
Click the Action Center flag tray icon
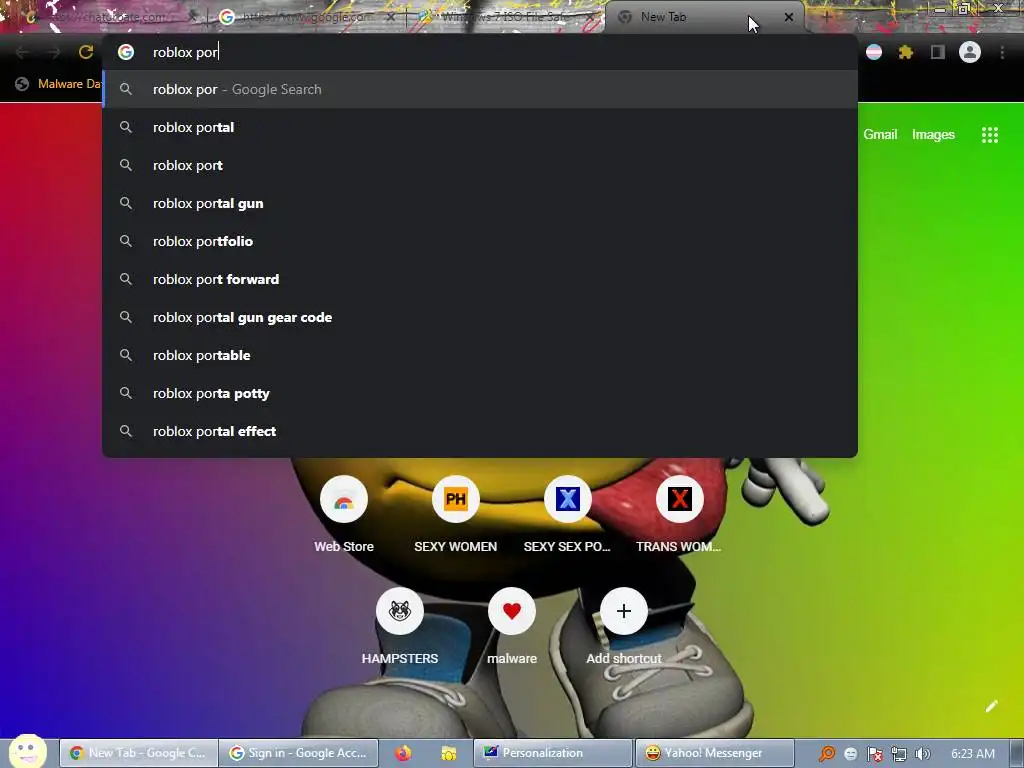click(875, 754)
